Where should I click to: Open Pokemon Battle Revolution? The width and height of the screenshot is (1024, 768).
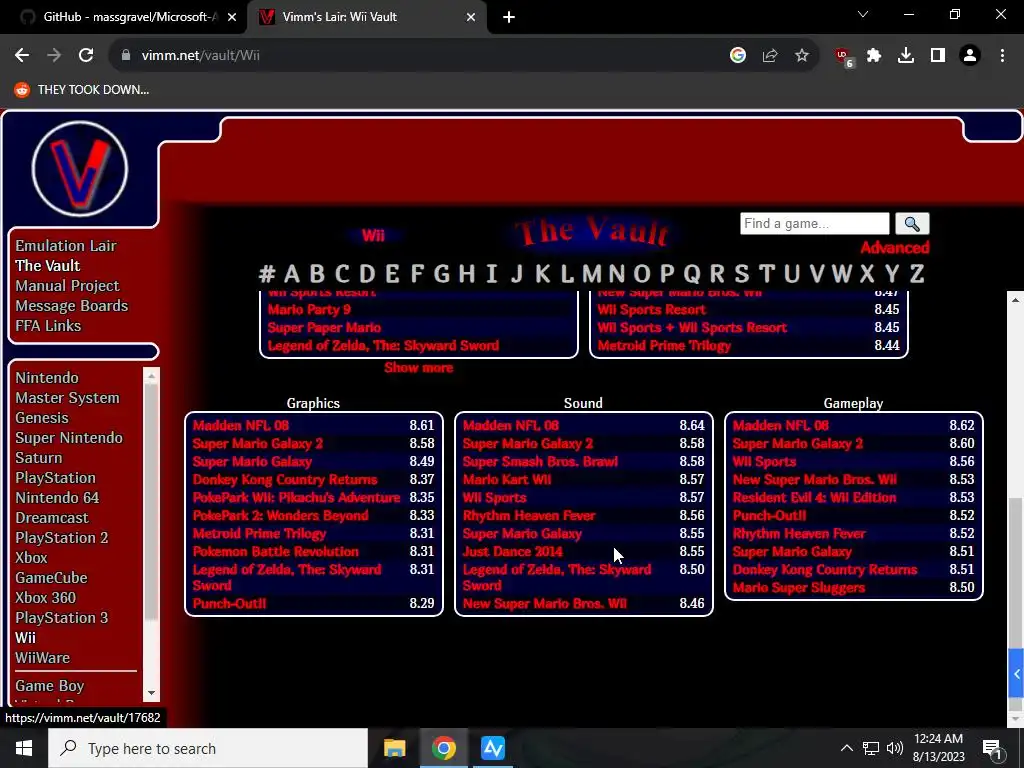276,552
